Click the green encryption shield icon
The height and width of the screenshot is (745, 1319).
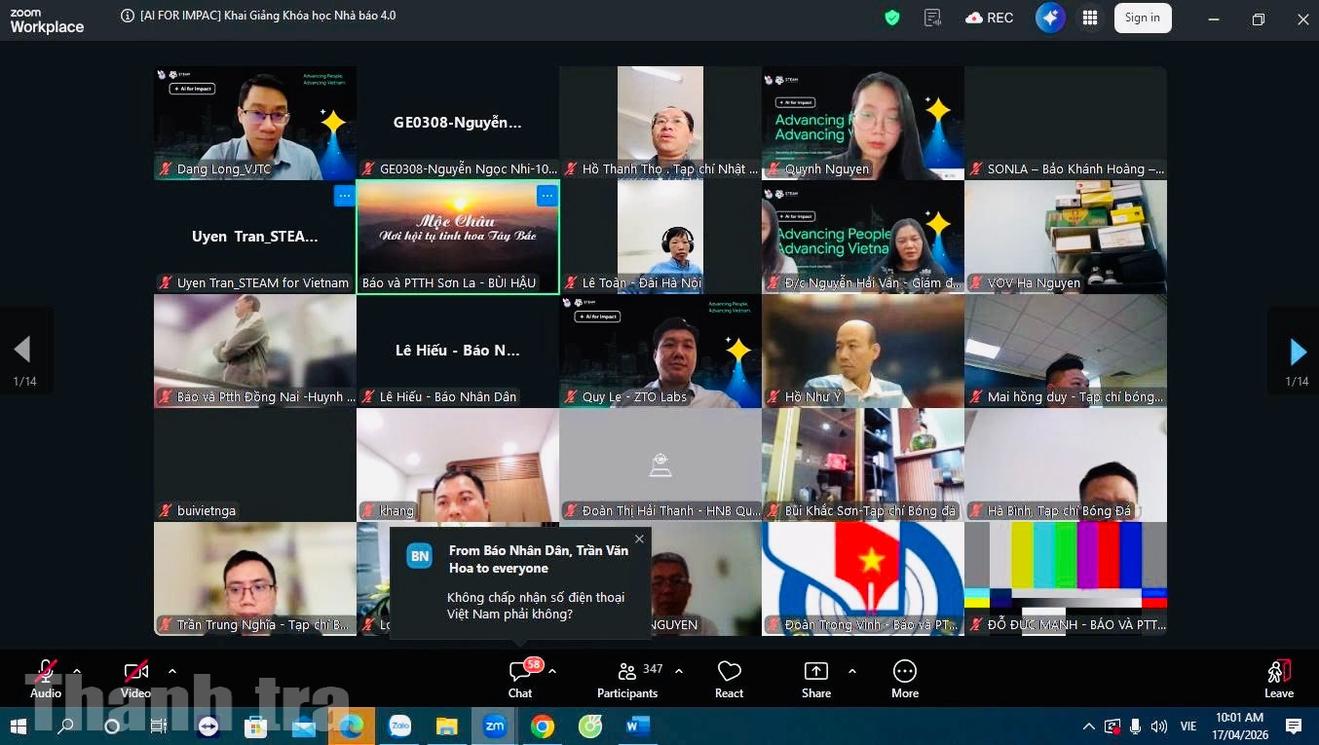coord(892,18)
